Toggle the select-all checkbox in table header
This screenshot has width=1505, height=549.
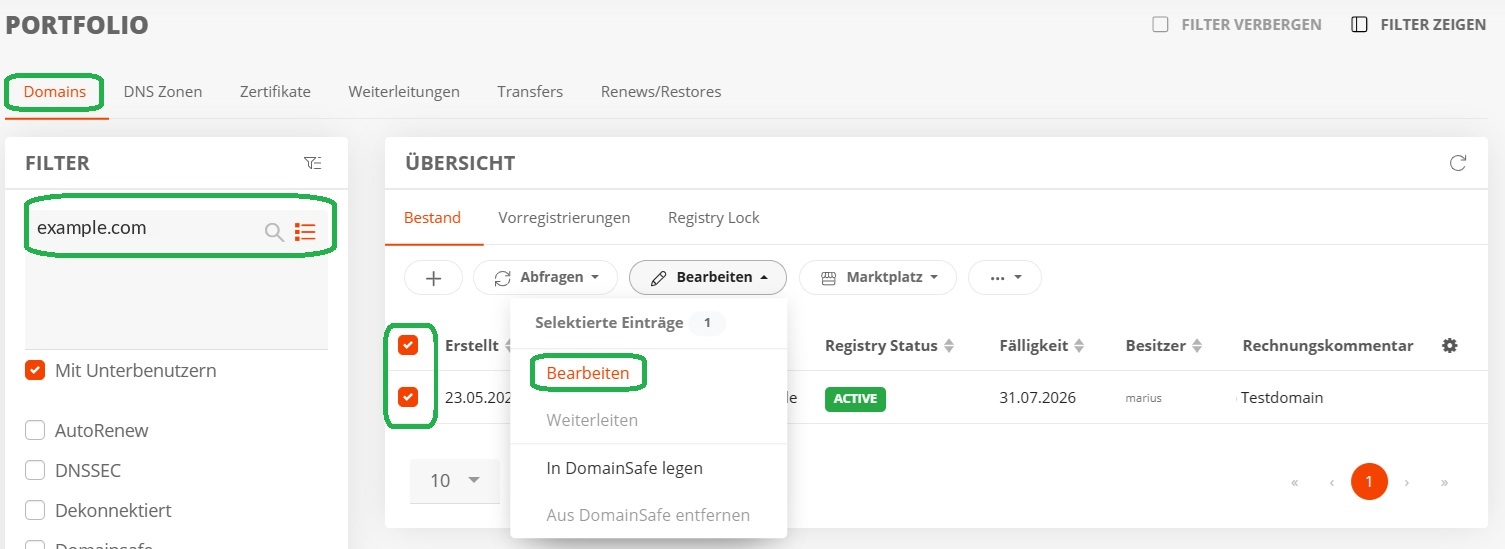point(408,345)
